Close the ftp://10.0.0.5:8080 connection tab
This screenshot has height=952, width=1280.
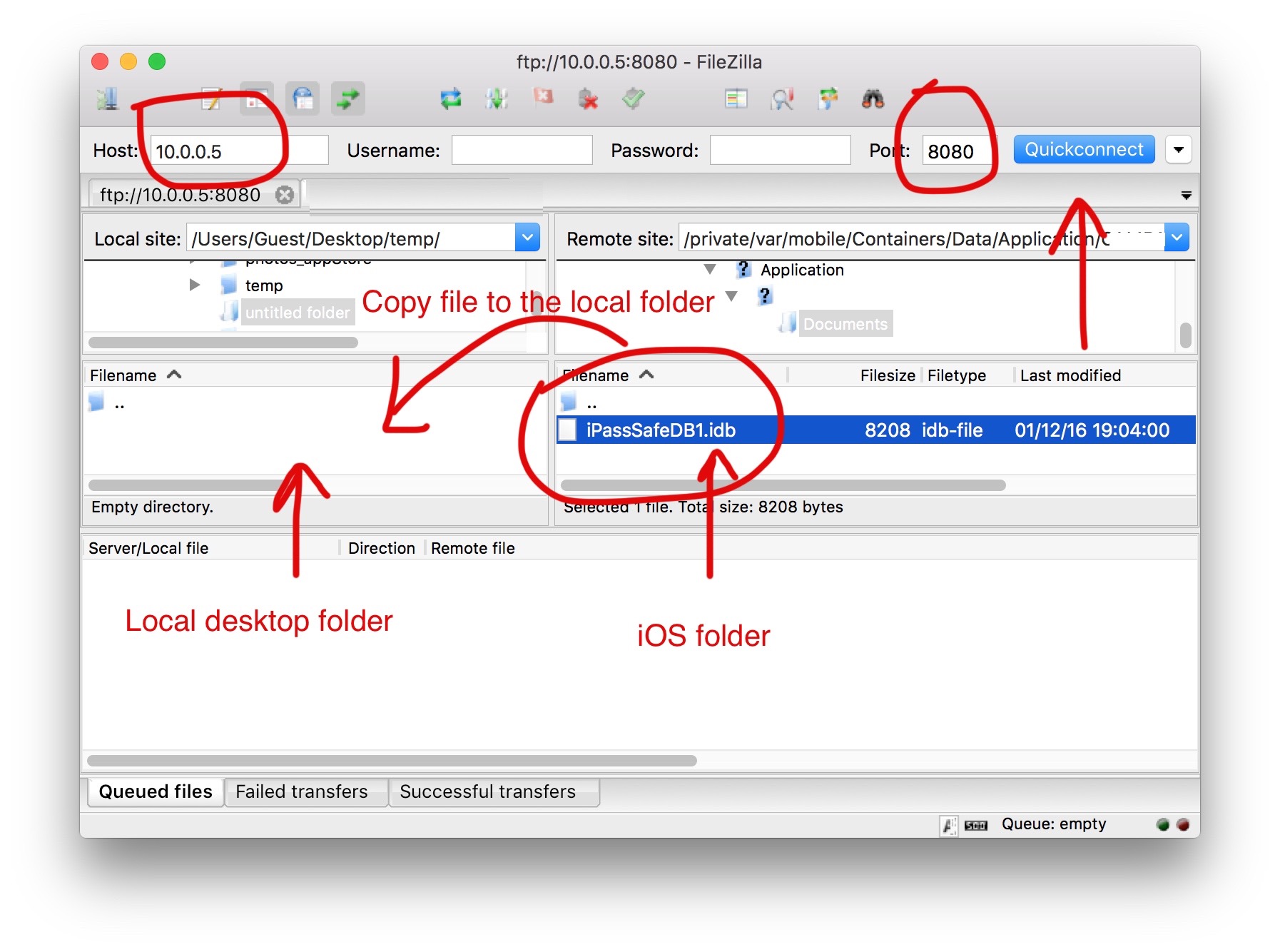285,195
